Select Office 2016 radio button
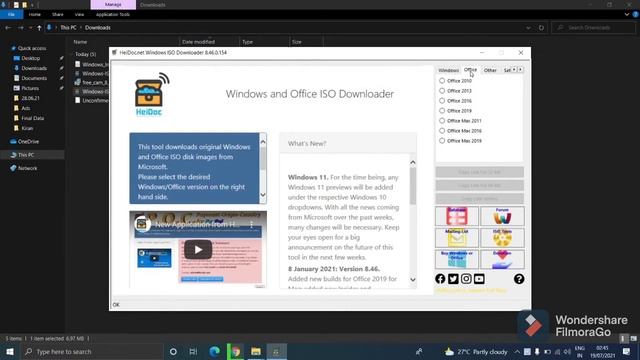Screen dimensions: 640x360 click(x=442, y=101)
